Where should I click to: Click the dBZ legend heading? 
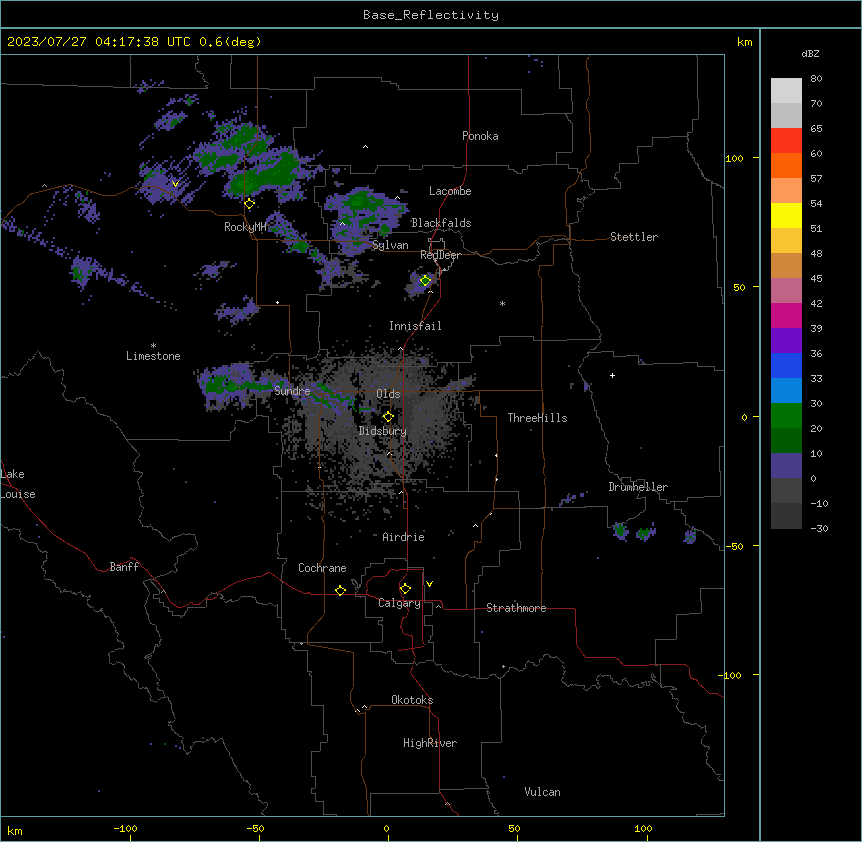[810, 54]
